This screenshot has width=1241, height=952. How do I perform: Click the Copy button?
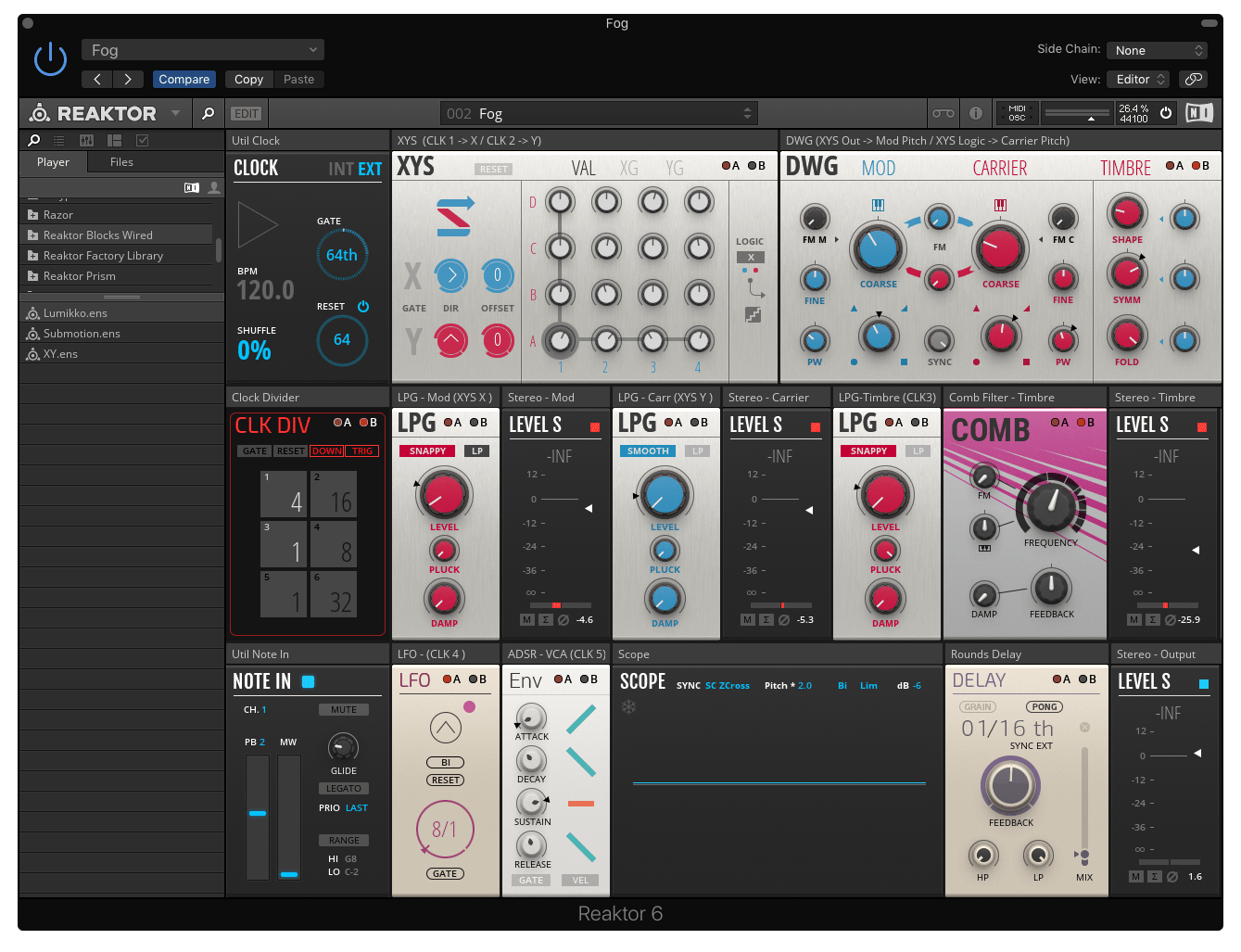click(x=248, y=79)
